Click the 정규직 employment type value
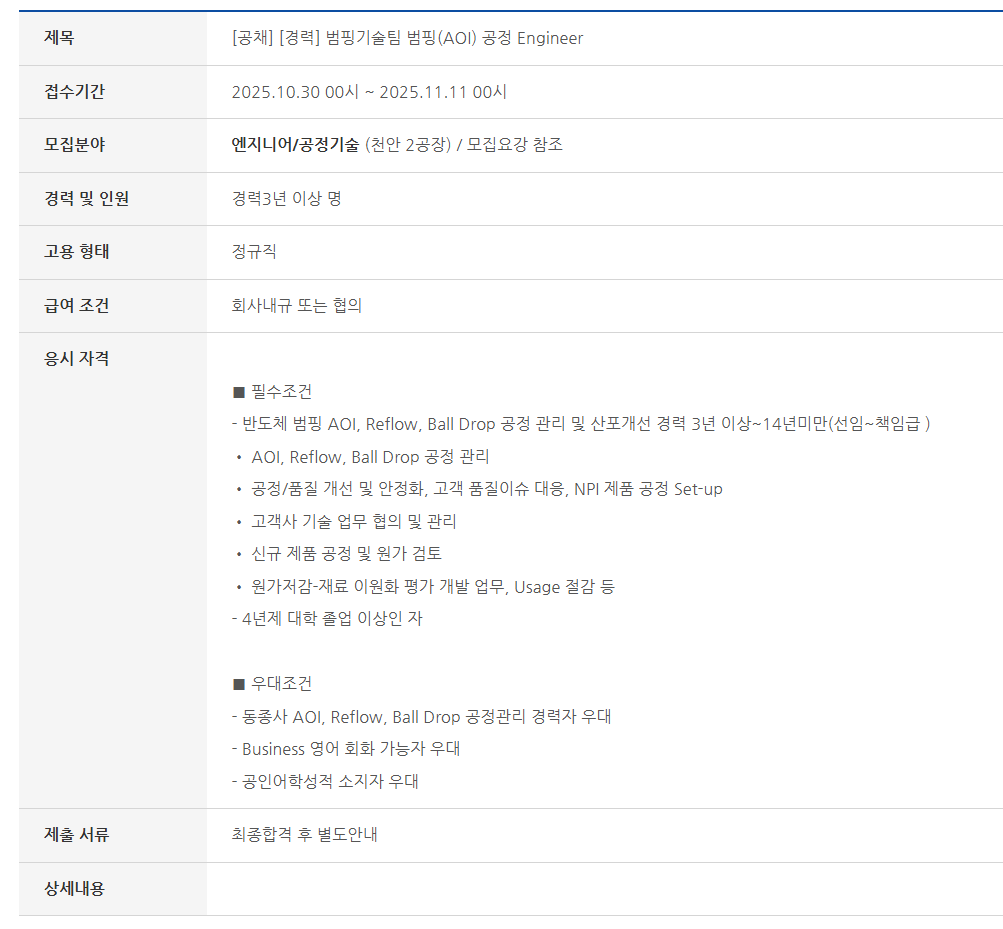The image size is (1003, 929). (254, 252)
